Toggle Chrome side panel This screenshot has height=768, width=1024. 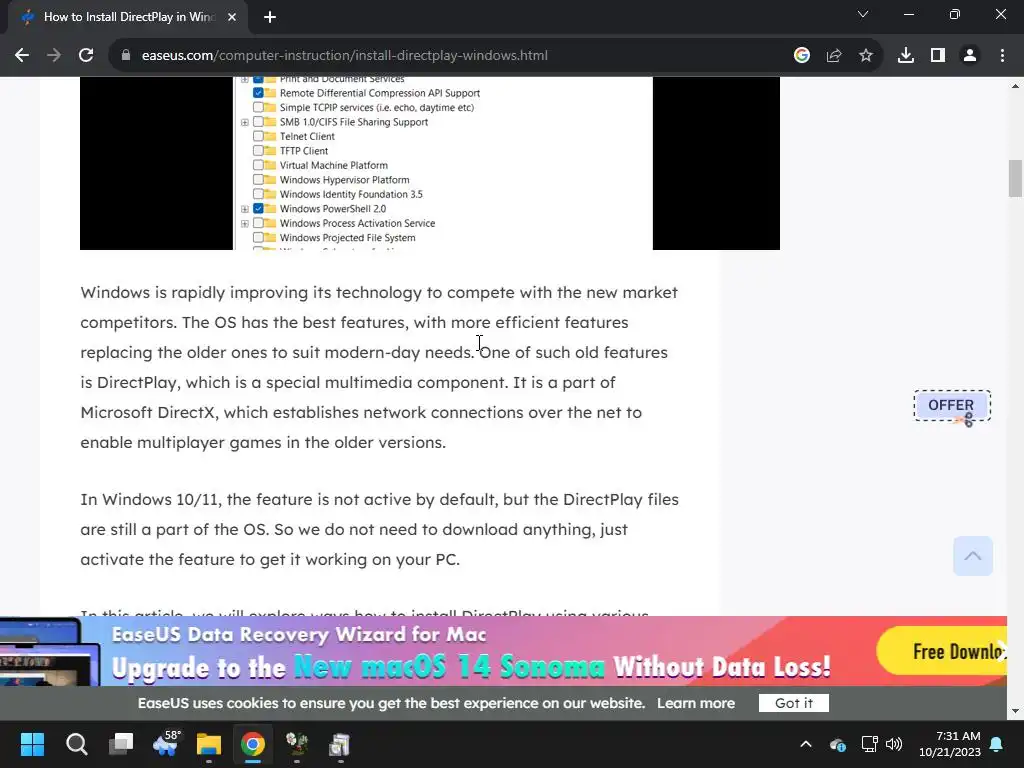[938, 56]
